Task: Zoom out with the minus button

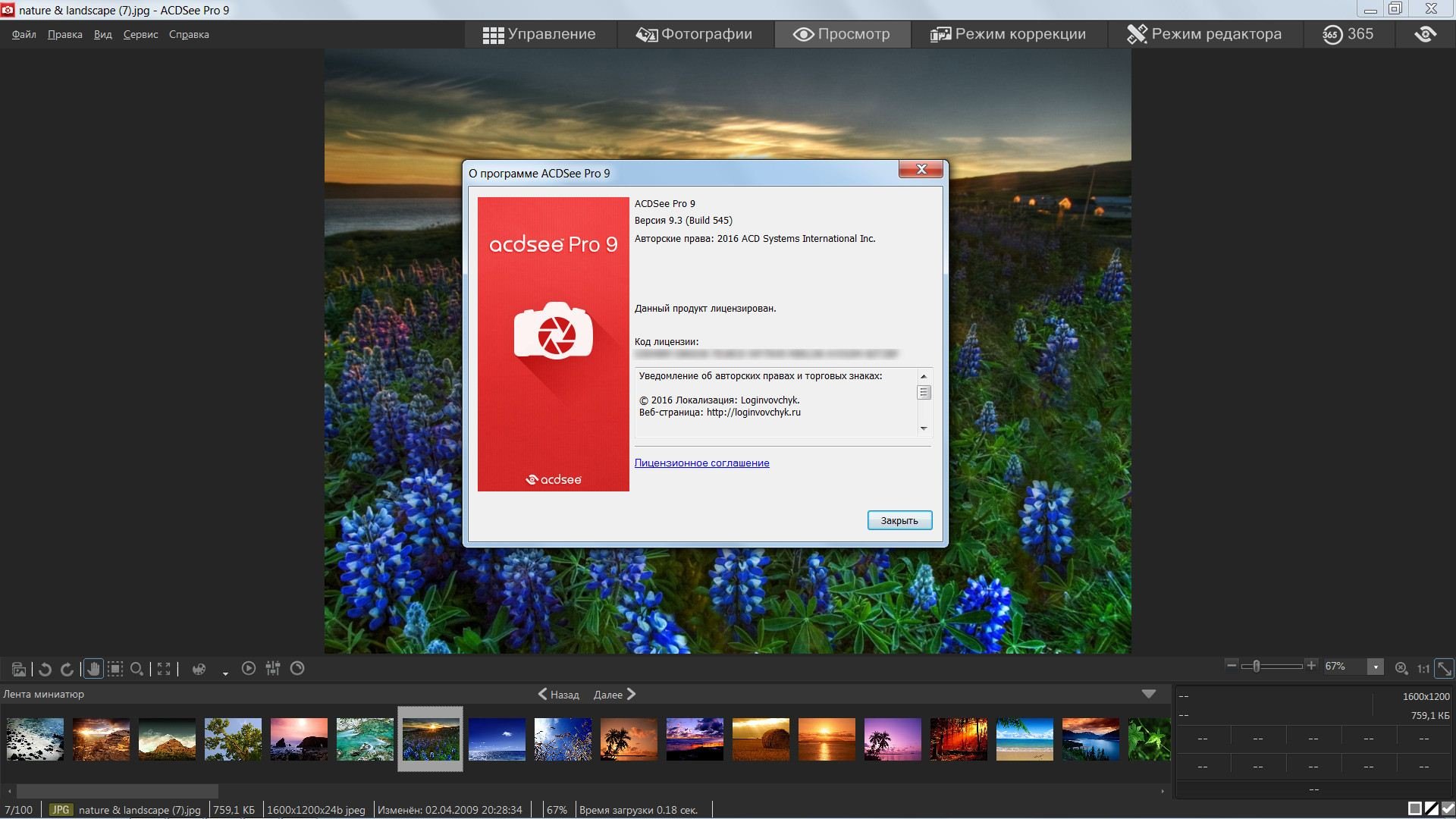Action: (x=1232, y=665)
